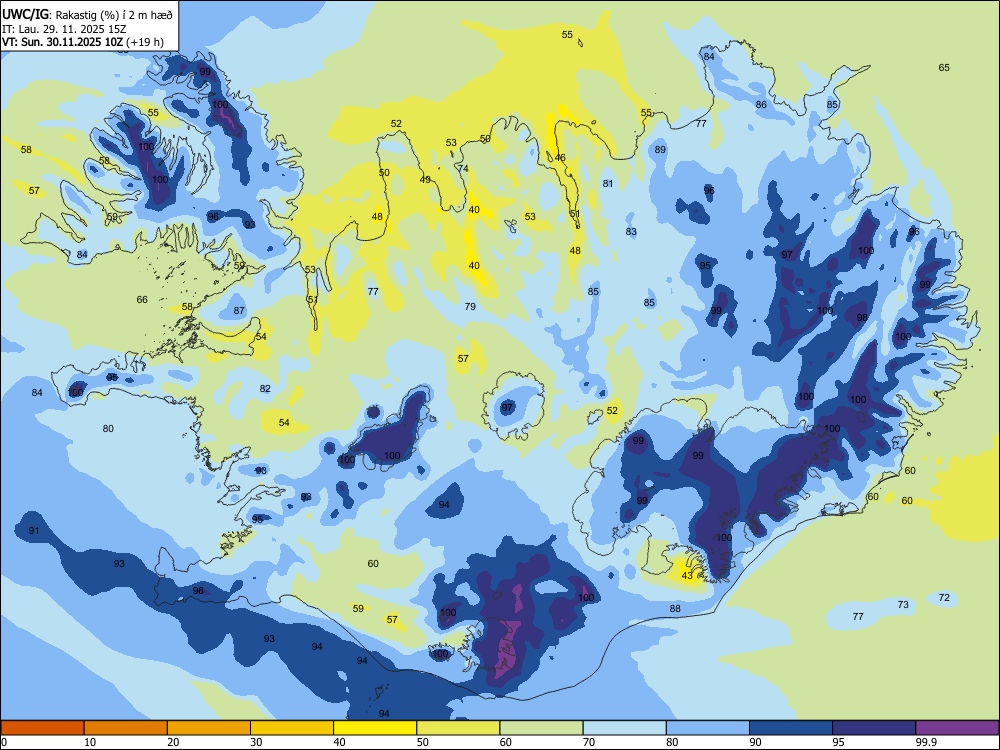Click the map value '72'
This screenshot has height=750, width=1000.
click(x=944, y=598)
